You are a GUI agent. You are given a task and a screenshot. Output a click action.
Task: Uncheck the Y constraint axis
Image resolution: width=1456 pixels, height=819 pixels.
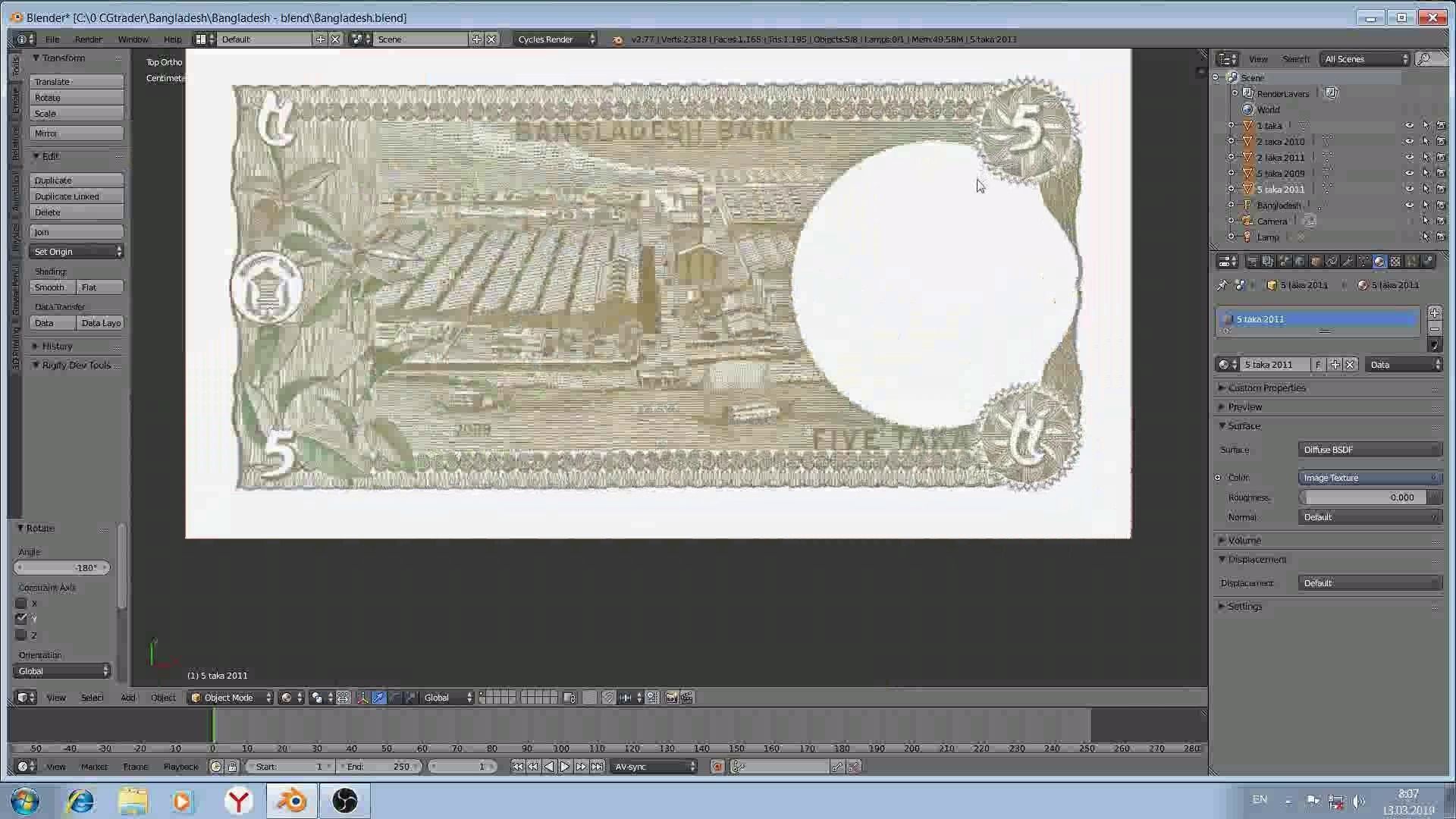click(21, 619)
